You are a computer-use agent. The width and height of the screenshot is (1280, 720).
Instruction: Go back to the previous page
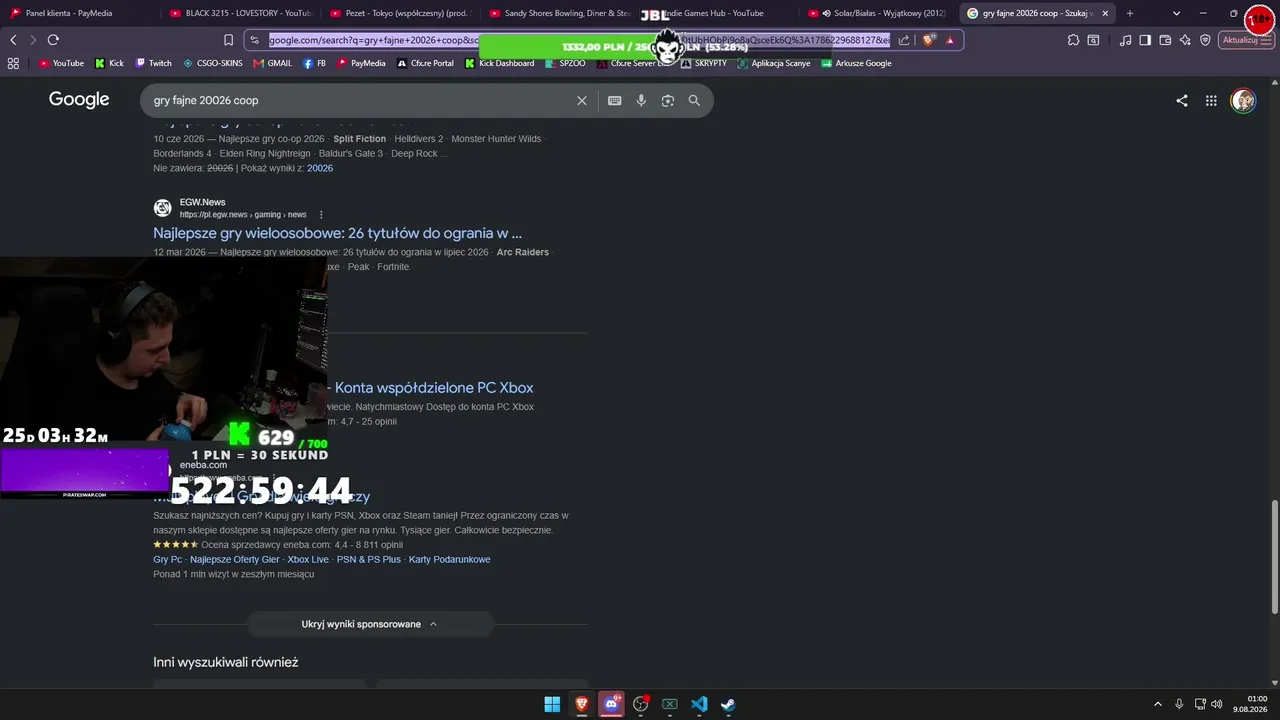13,40
